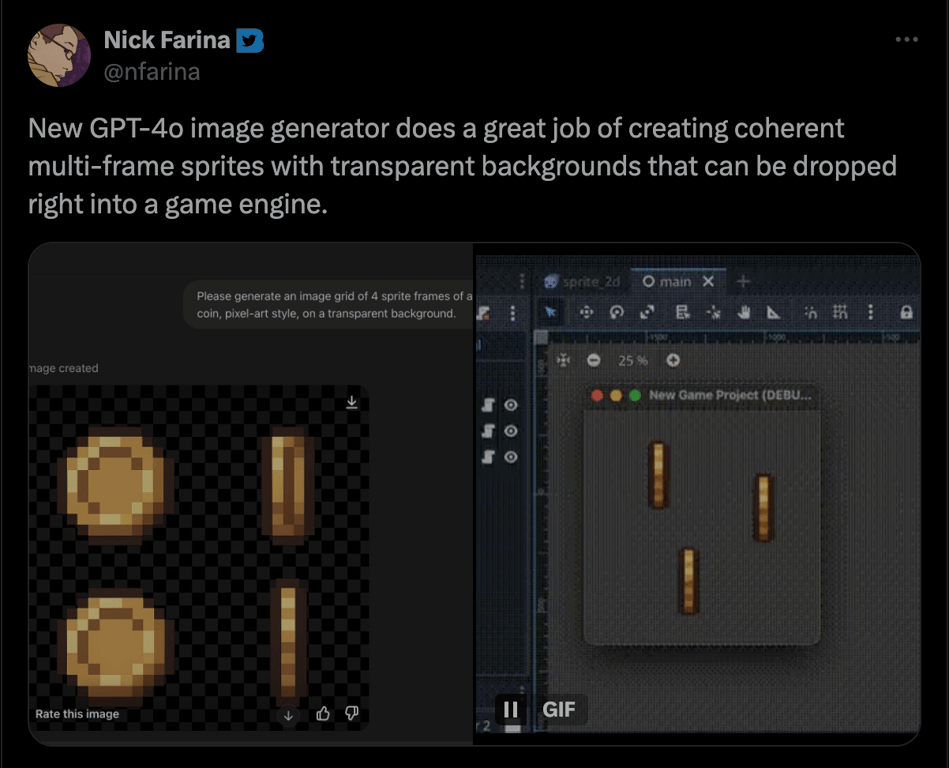
Task: Switch to the sprite_2d scene tab
Action: pos(583,281)
